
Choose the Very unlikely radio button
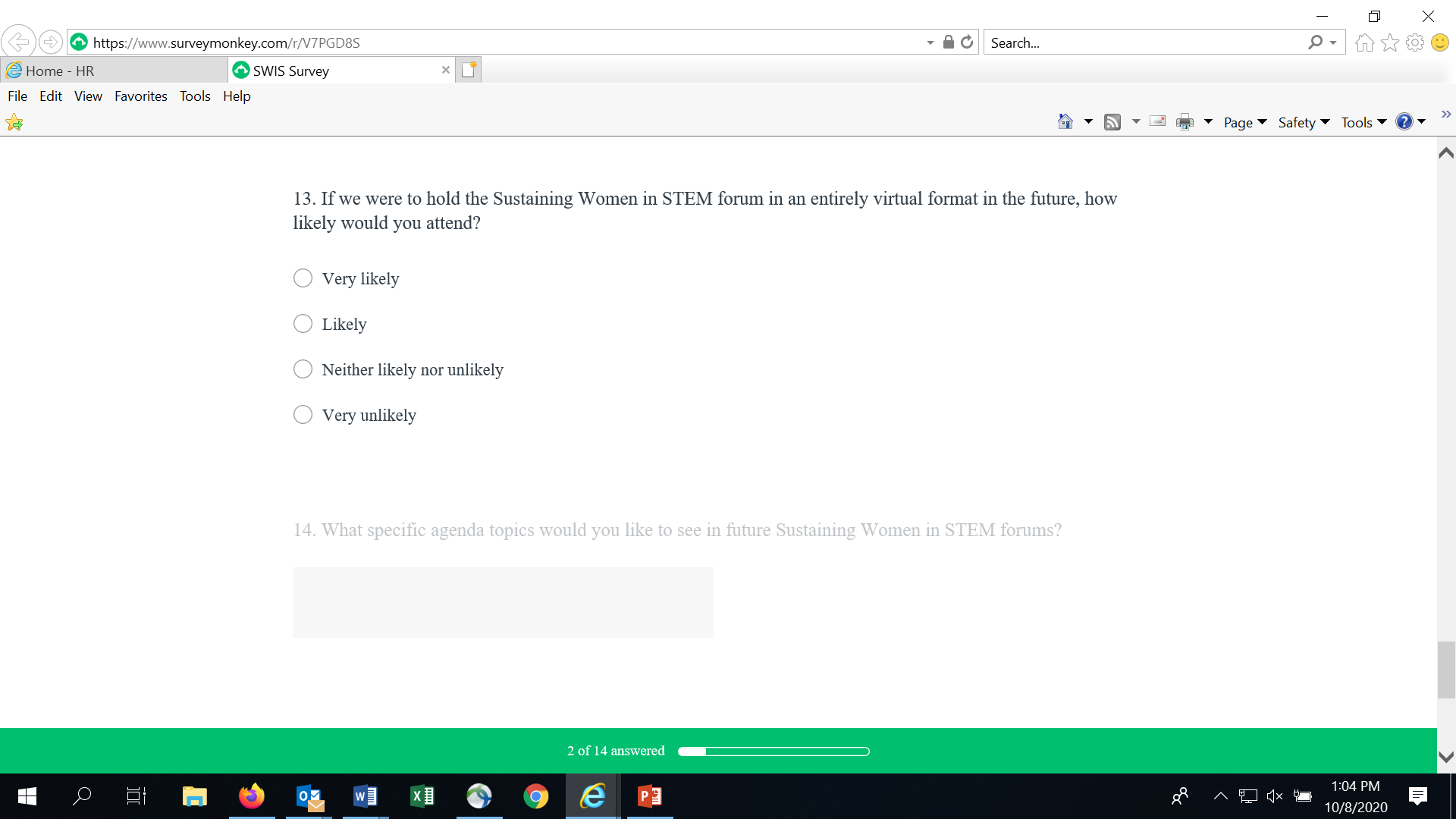[303, 415]
